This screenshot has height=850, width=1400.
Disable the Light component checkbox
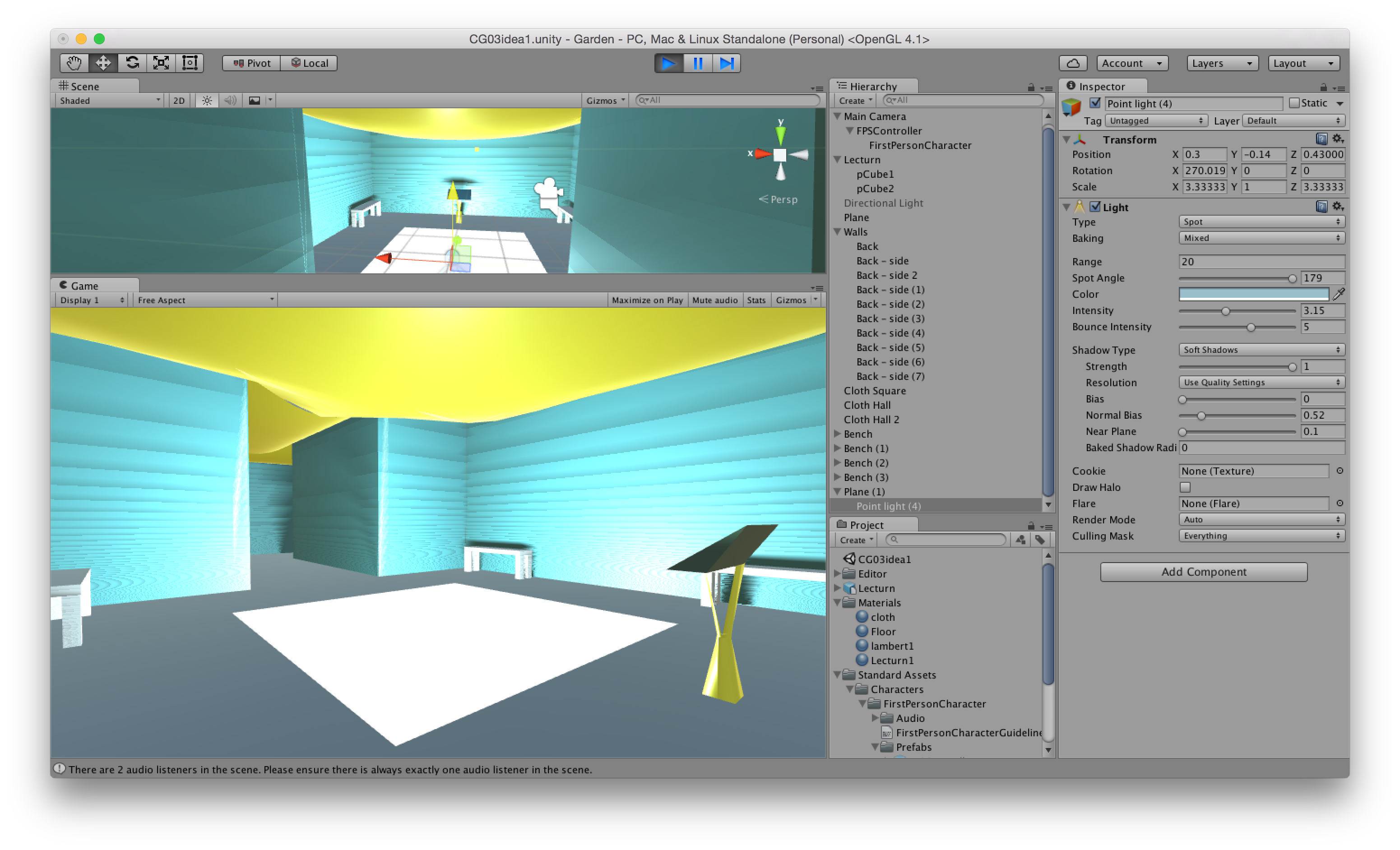(x=1095, y=207)
